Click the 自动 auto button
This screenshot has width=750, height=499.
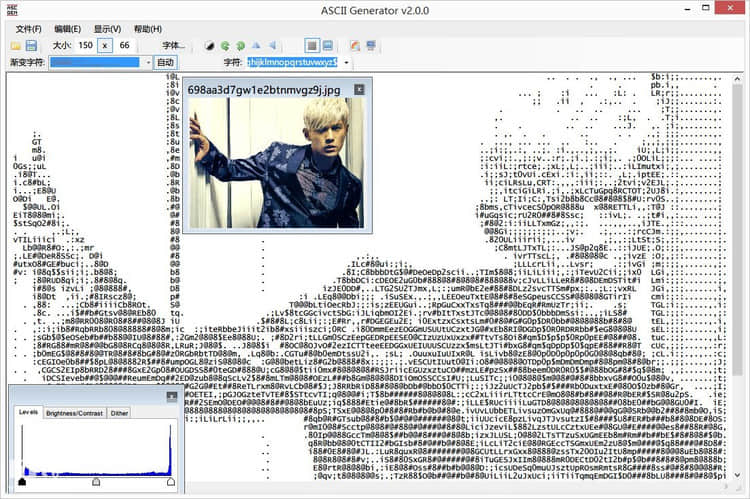coord(165,62)
